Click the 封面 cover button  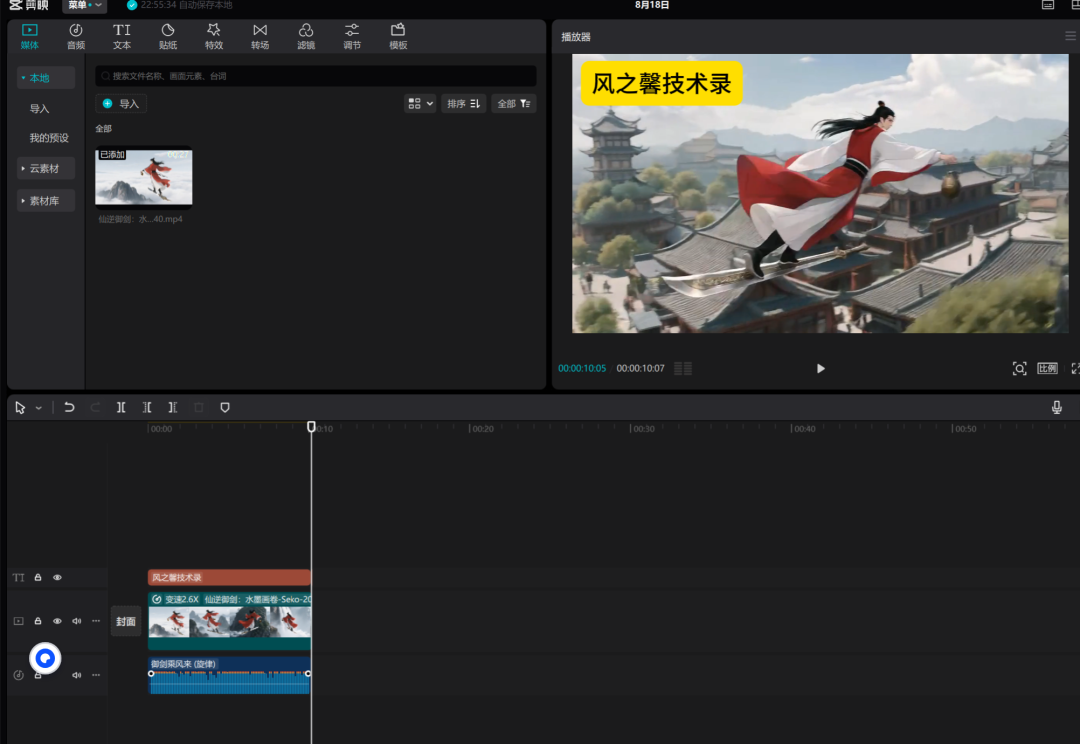125,621
